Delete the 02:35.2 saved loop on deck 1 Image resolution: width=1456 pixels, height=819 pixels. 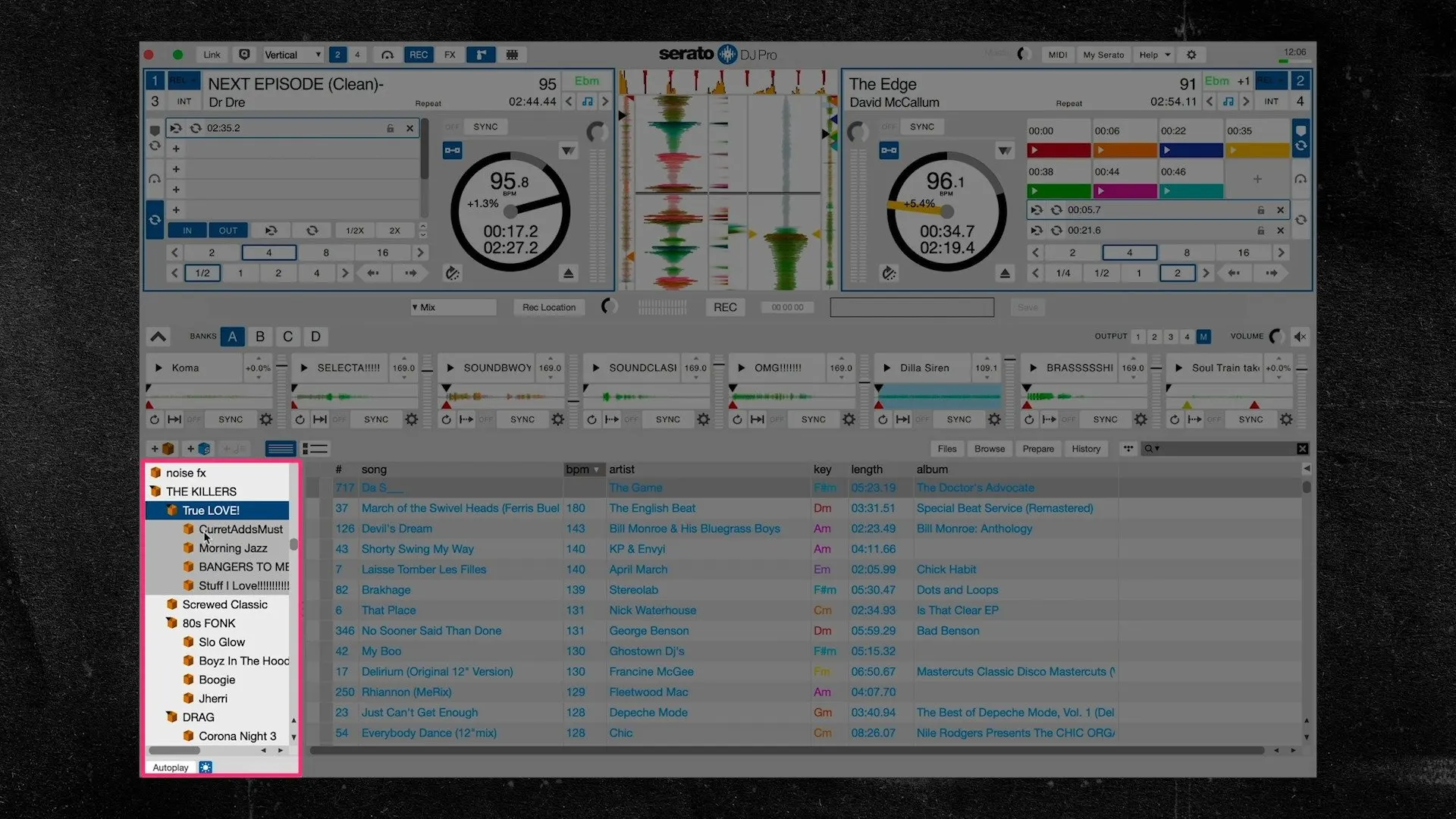click(x=409, y=128)
